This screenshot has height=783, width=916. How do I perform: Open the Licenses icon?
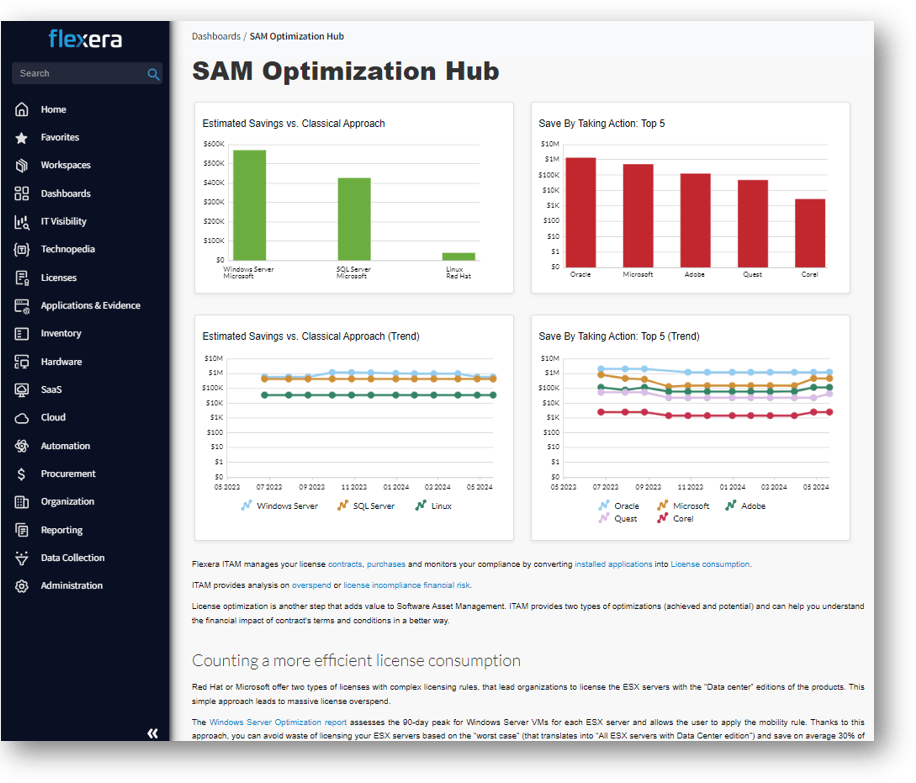click(x=22, y=278)
